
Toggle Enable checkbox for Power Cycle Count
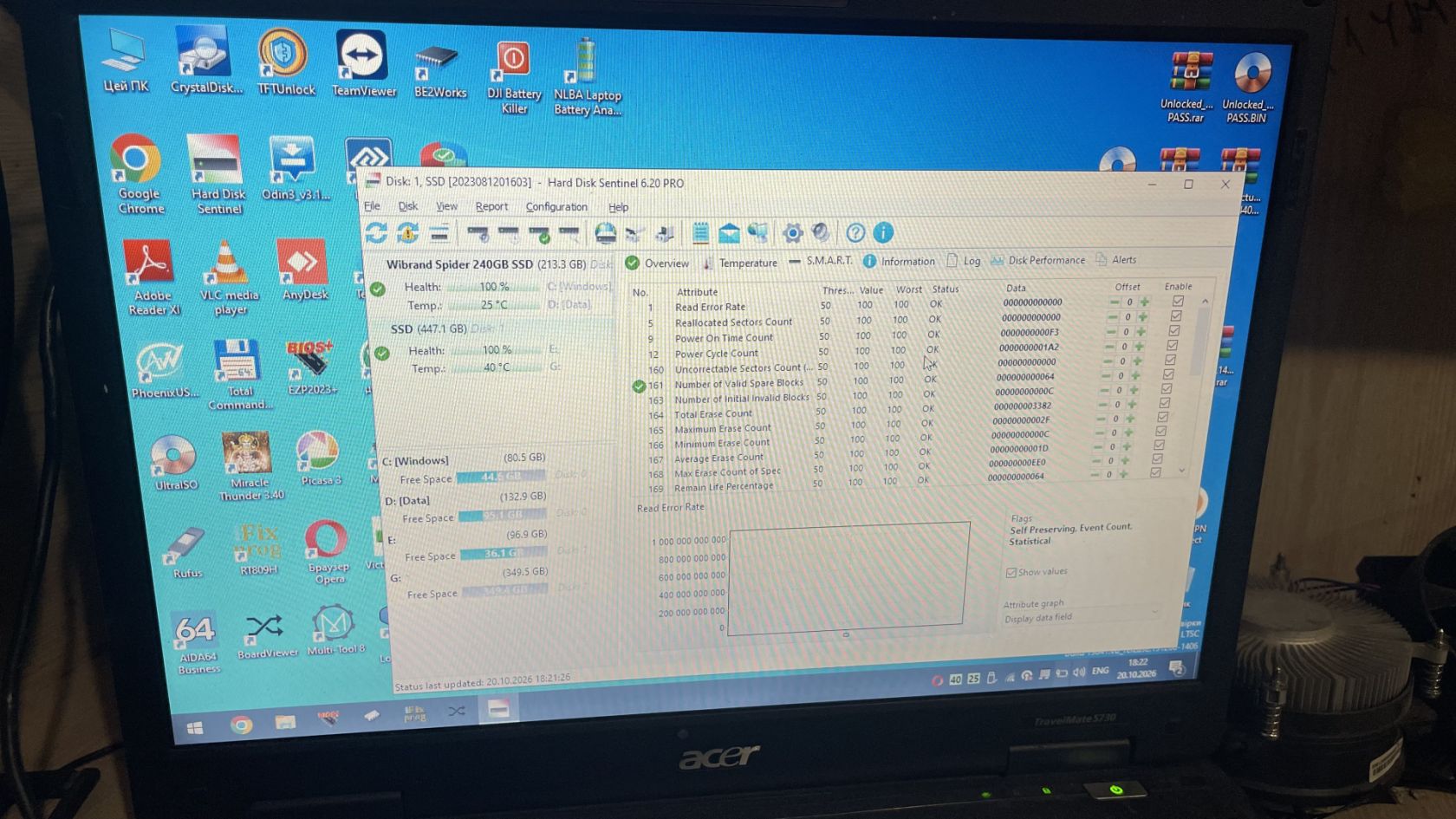click(x=1172, y=346)
